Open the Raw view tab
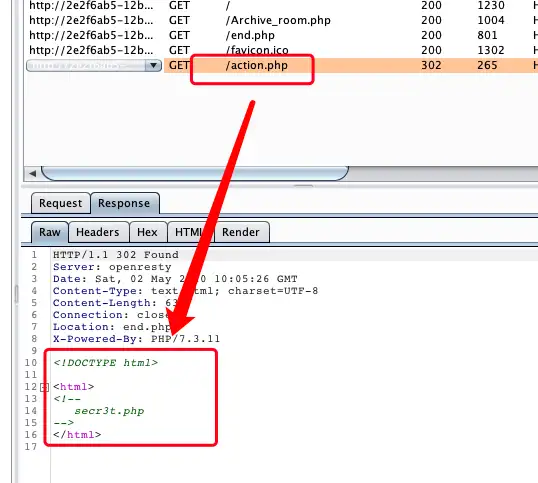538x483 pixels. [50, 232]
